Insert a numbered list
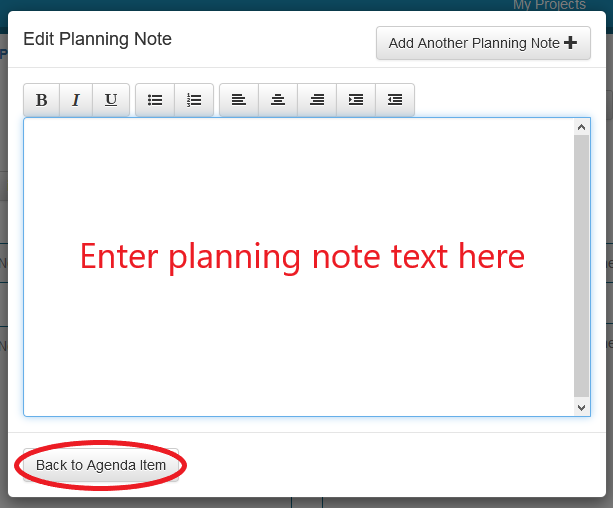613x508 pixels. click(x=194, y=100)
